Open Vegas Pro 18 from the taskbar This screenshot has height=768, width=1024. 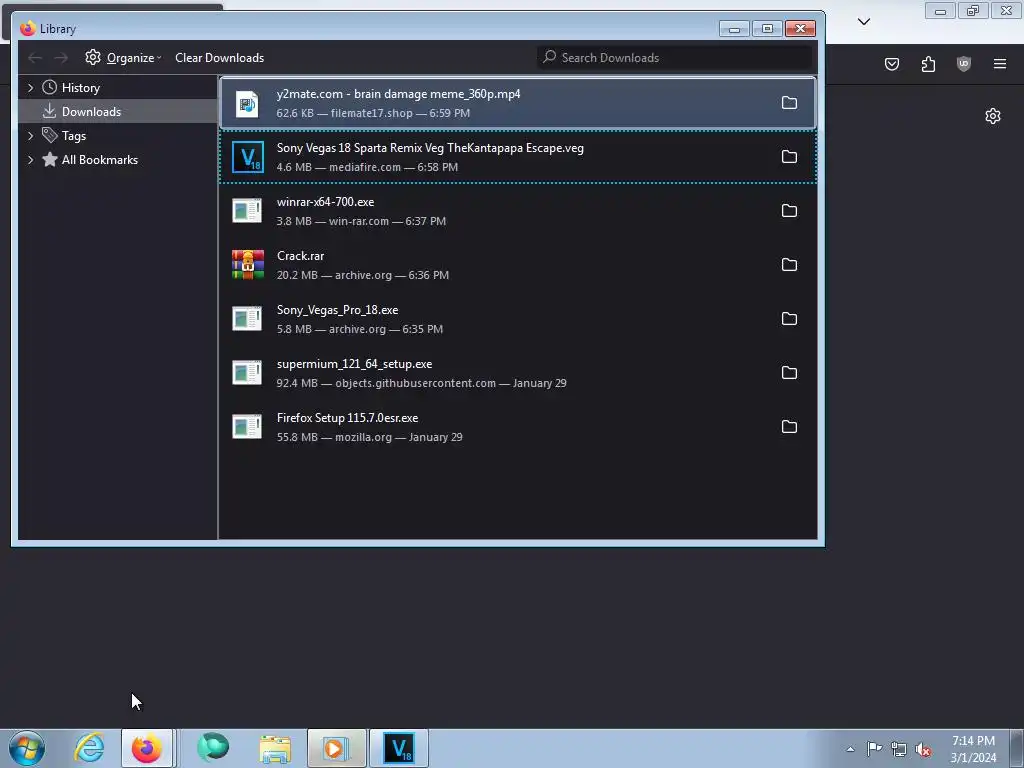click(x=399, y=748)
